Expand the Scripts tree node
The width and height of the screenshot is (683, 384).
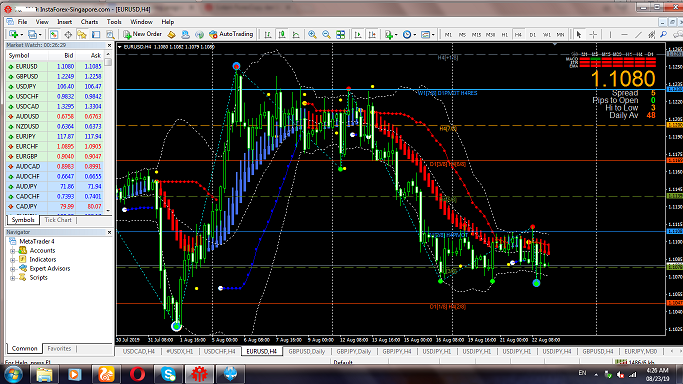click(x=13, y=278)
